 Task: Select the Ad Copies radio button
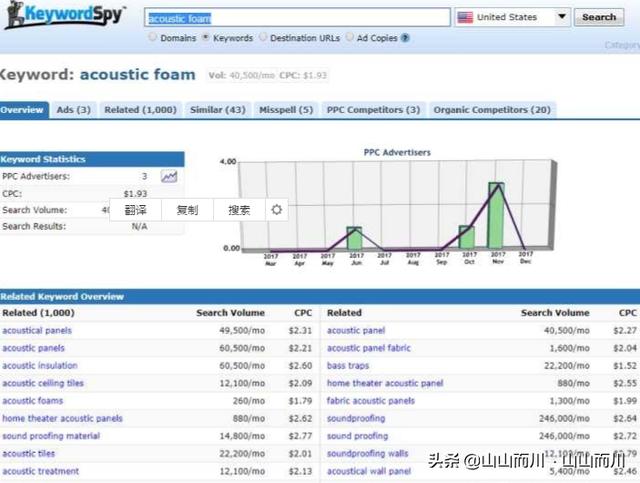(349, 38)
